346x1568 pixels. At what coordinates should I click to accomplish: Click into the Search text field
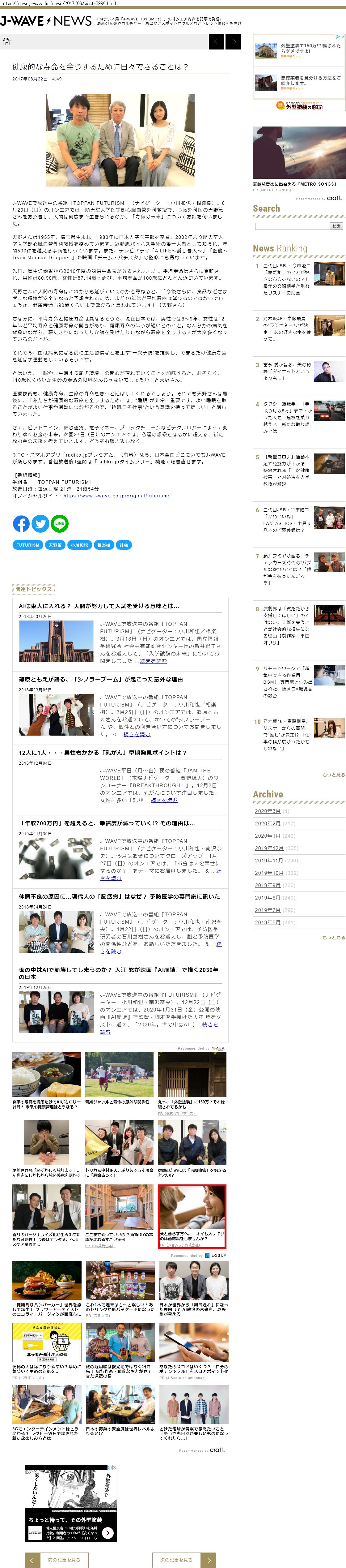291,226
